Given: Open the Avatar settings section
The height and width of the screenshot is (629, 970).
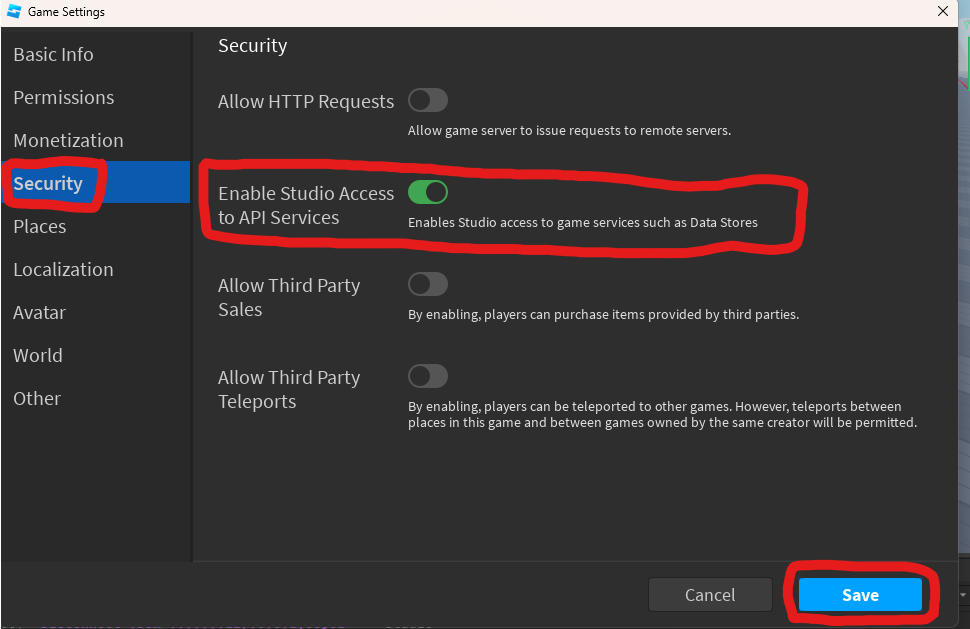Looking at the screenshot, I should tap(39, 312).
